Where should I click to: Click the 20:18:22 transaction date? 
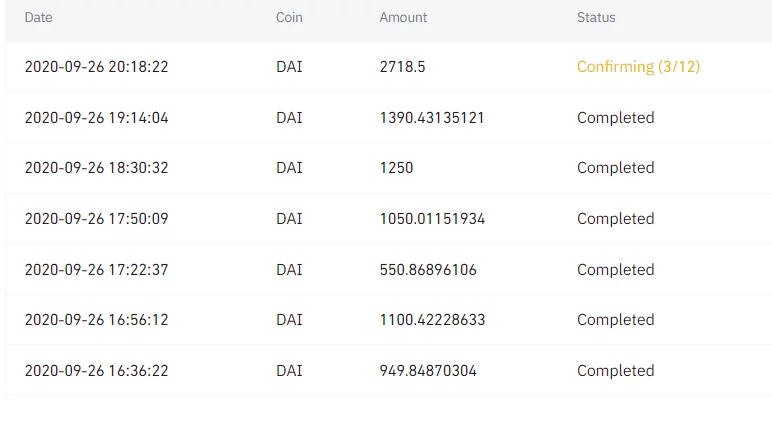pos(96,67)
